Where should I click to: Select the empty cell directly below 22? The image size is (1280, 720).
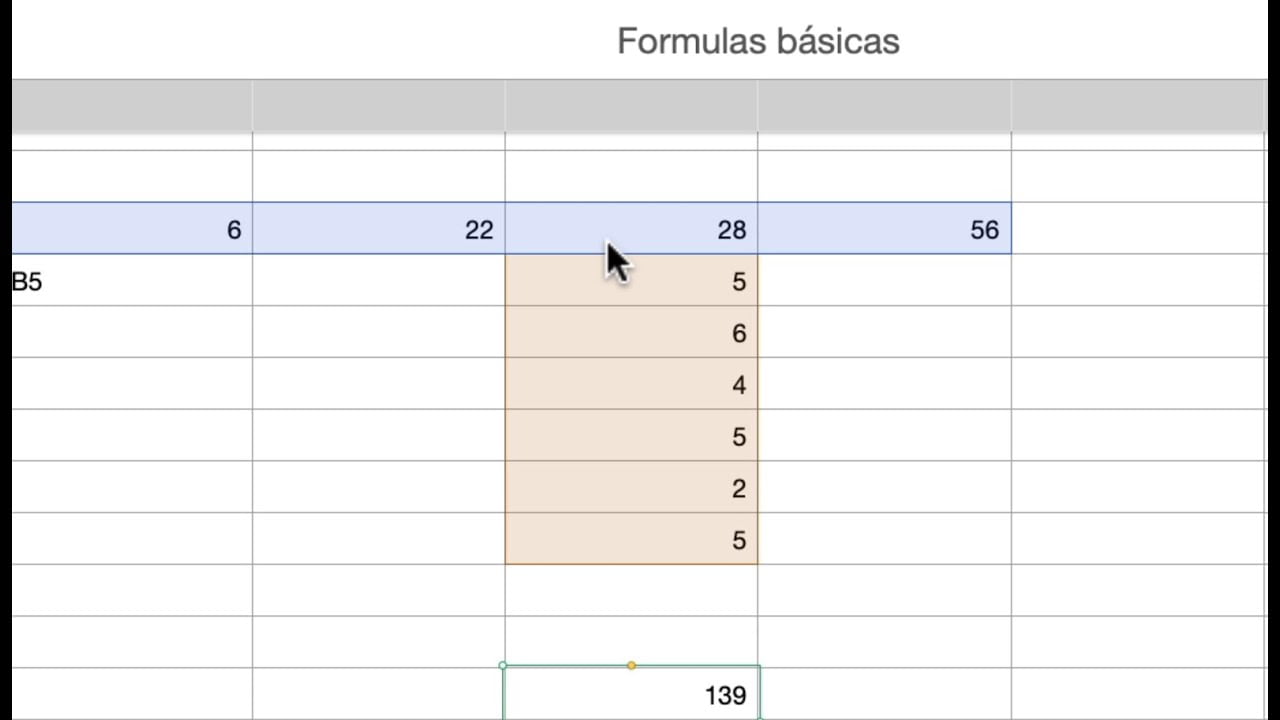(379, 281)
